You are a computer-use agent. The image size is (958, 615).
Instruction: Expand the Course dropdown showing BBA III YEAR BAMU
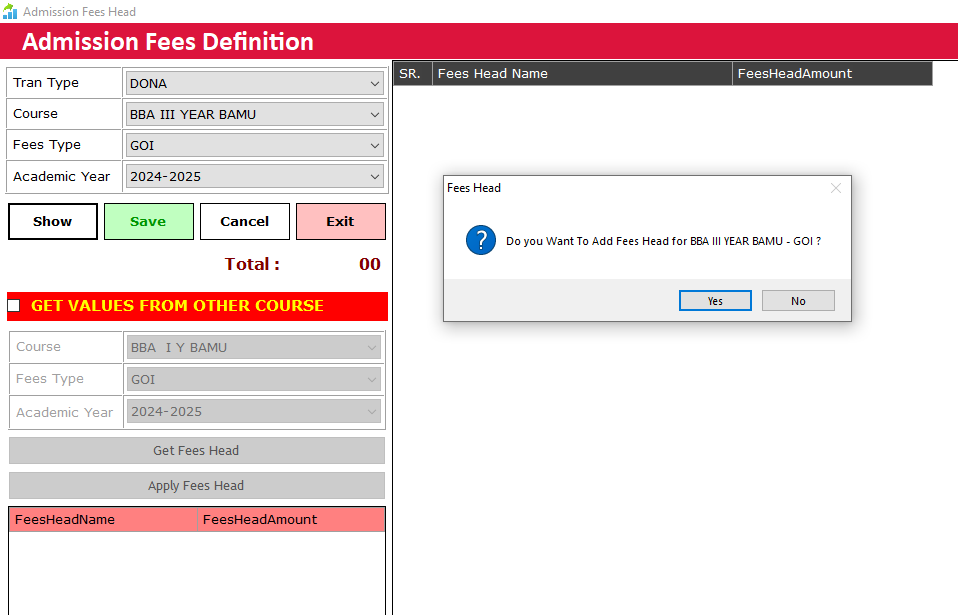click(x=254, y=114)
